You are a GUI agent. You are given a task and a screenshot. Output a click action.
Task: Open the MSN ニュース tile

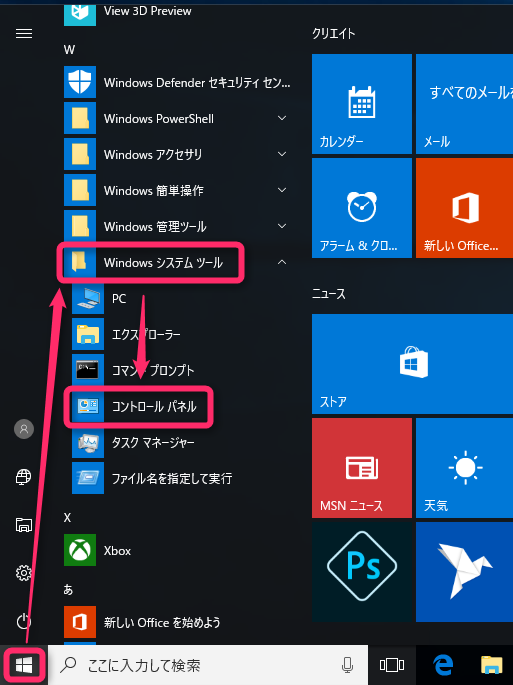(362, 468)
